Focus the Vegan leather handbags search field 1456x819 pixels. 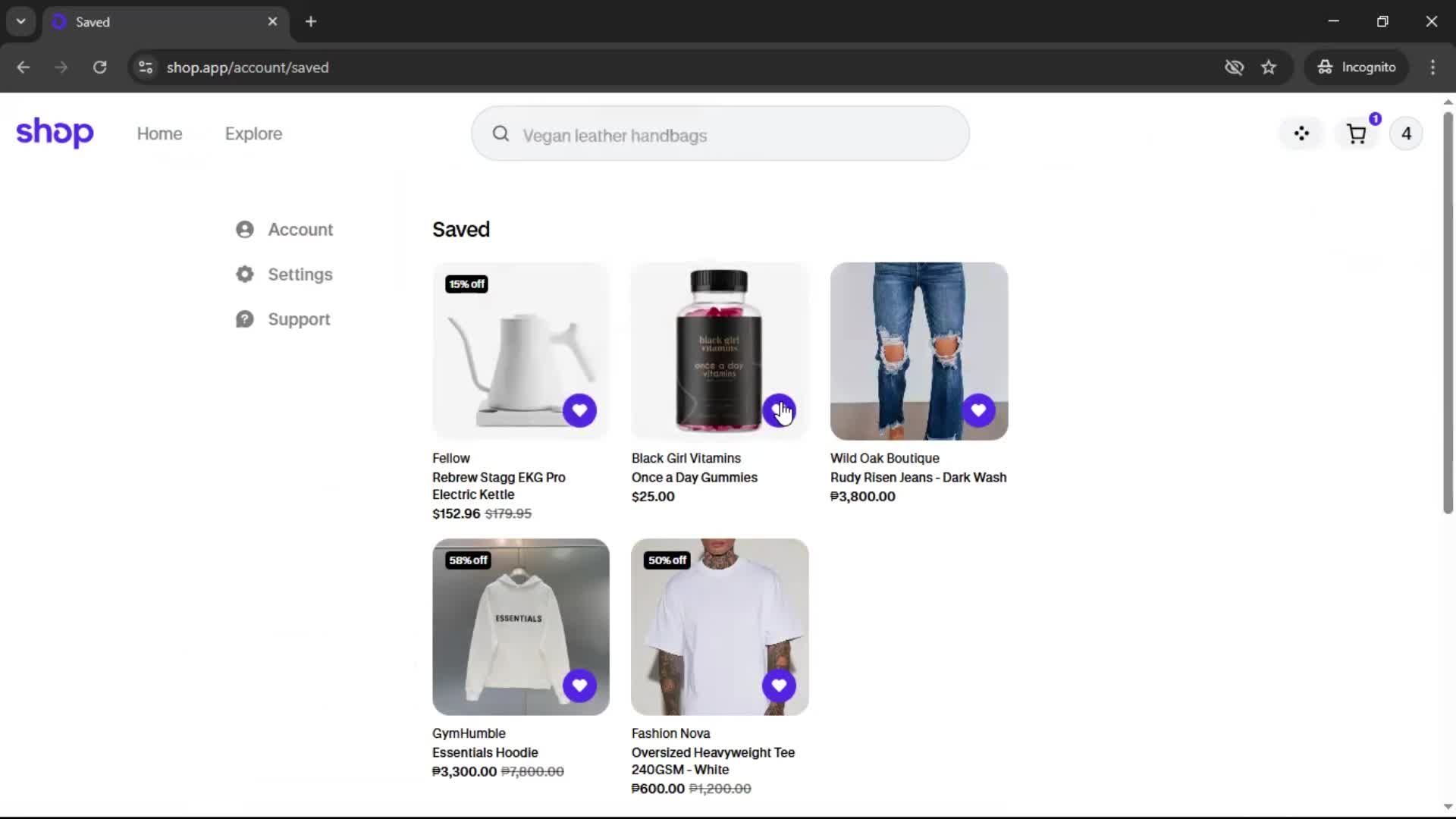(728, 135)
